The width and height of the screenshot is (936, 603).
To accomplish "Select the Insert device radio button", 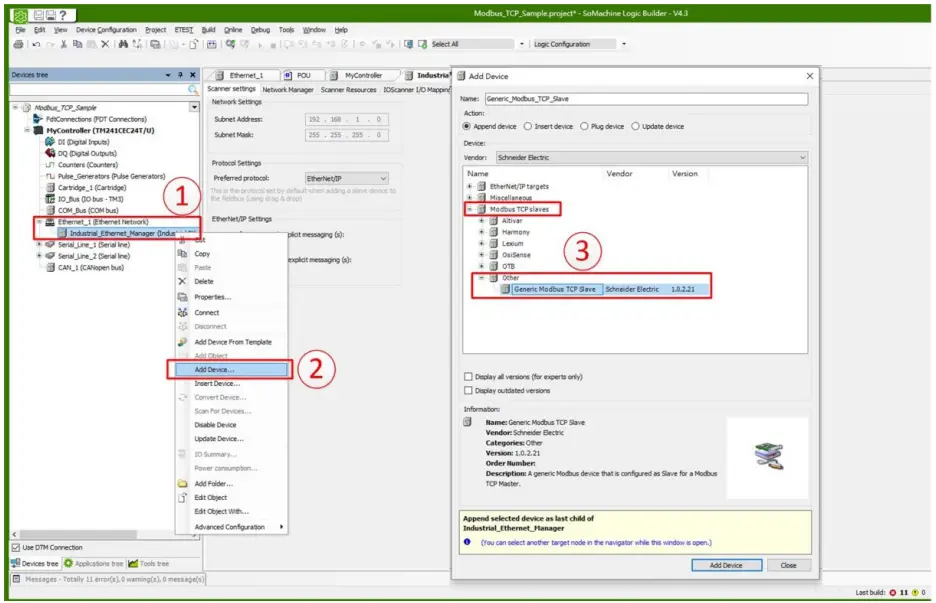I will pyautogui.click(x=528, y=127).
